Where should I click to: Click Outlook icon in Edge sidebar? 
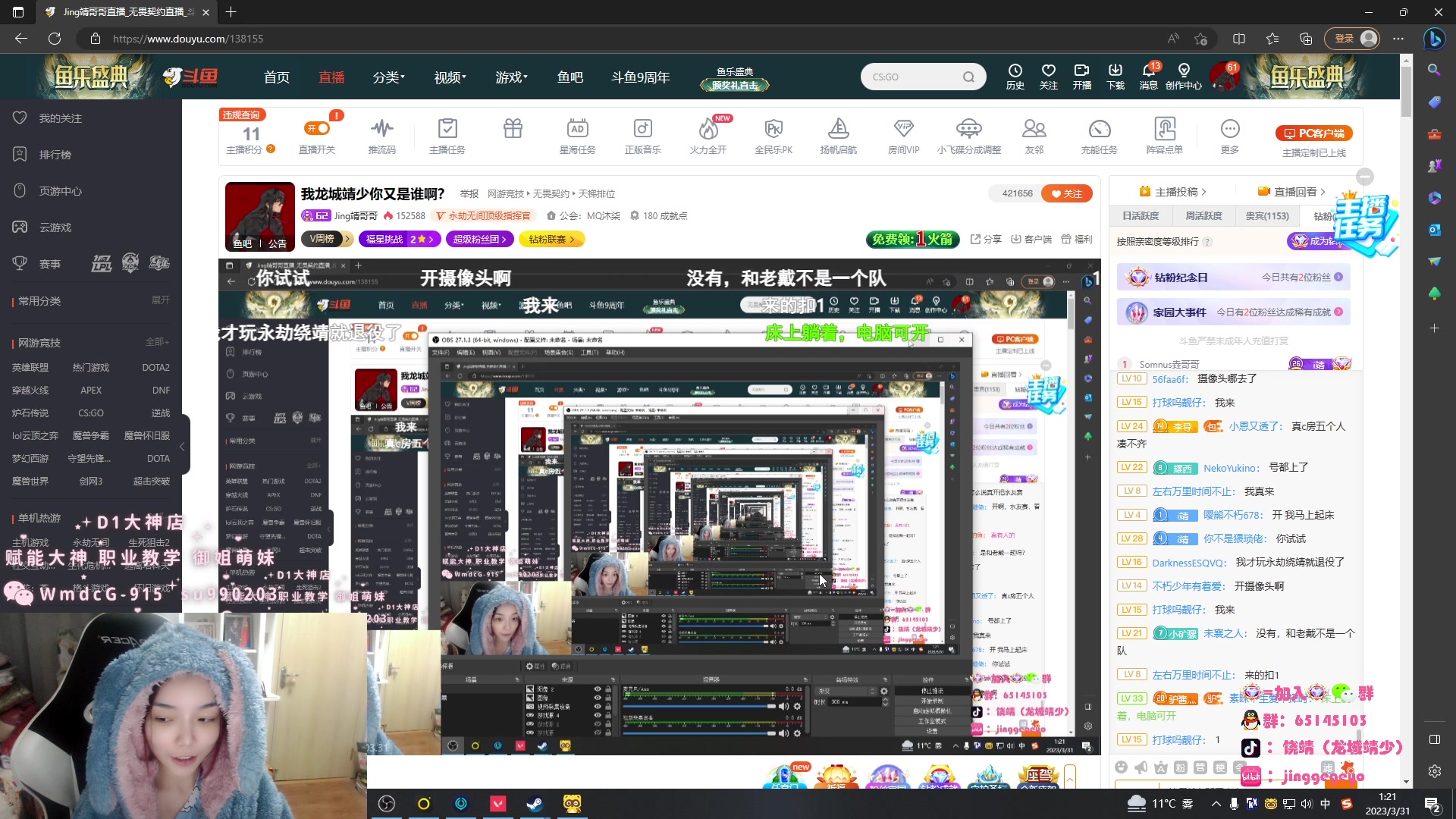click(x=1434, y=229)
